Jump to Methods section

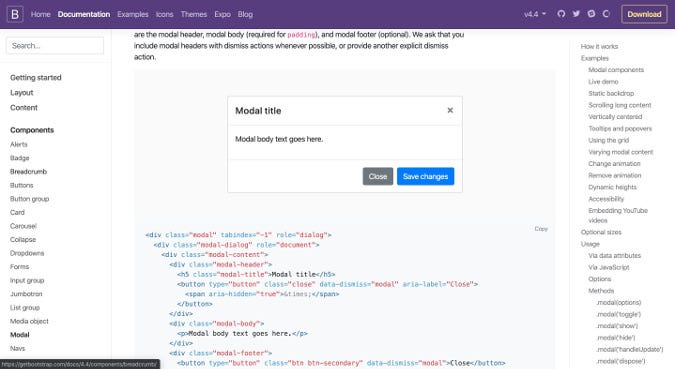[x=601, y=291]
